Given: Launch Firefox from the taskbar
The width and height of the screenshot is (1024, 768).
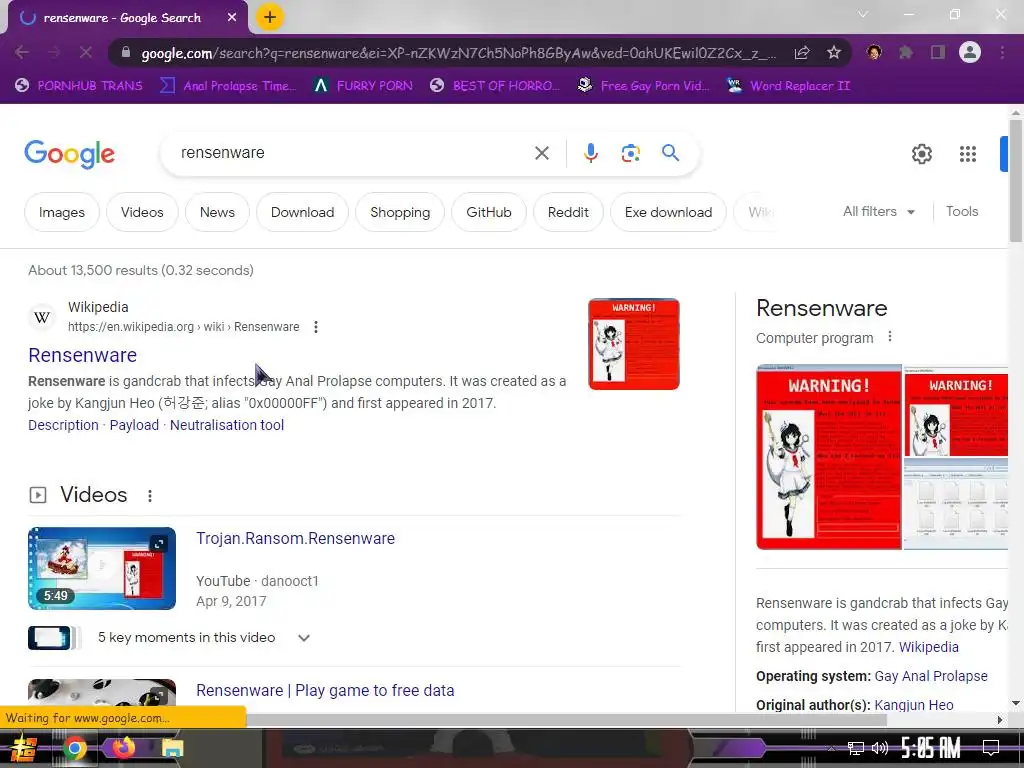Looking at the screenshot, I should click(x=123, y=748).
